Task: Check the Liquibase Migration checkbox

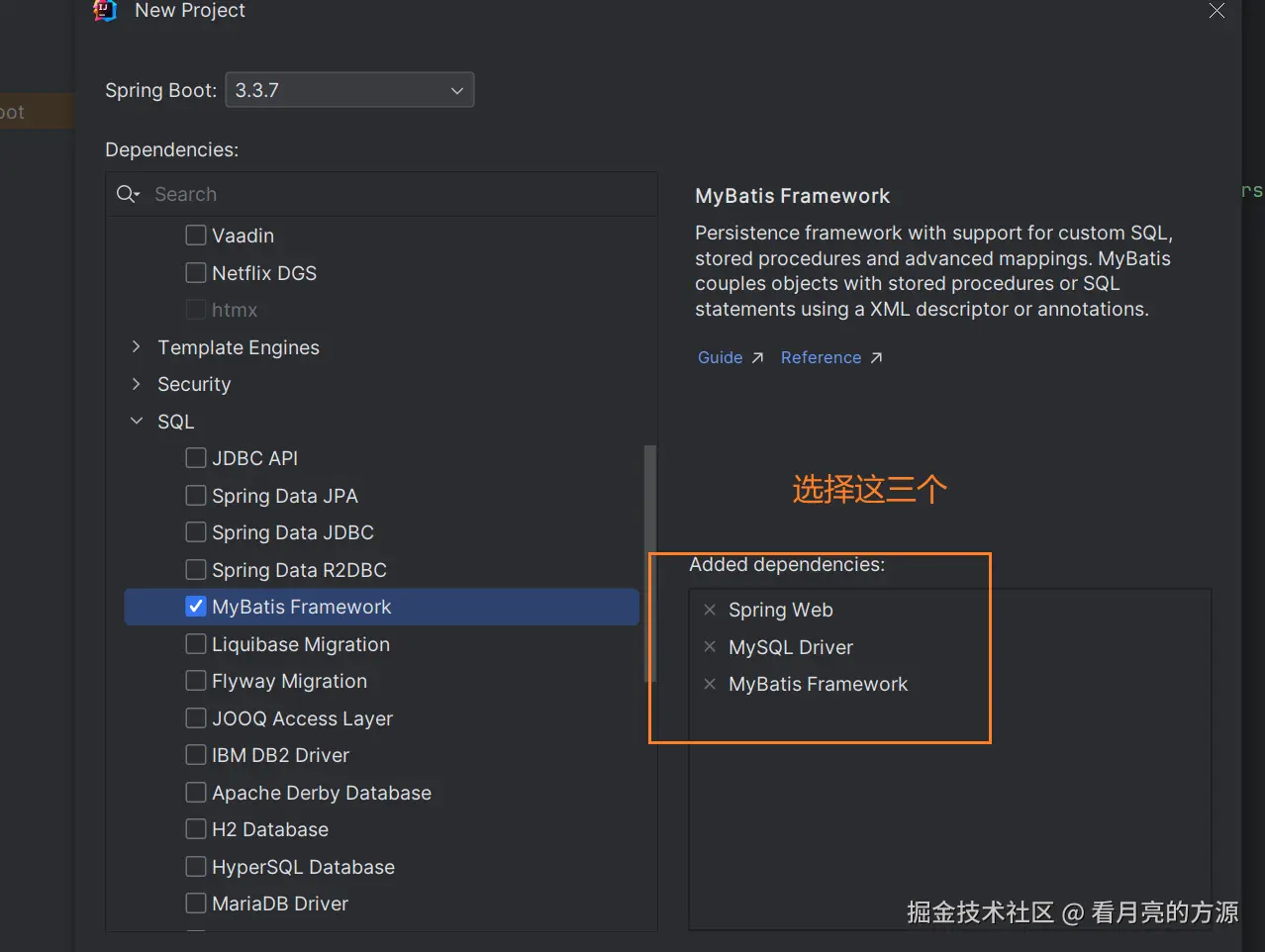Action: click(196, 644)
